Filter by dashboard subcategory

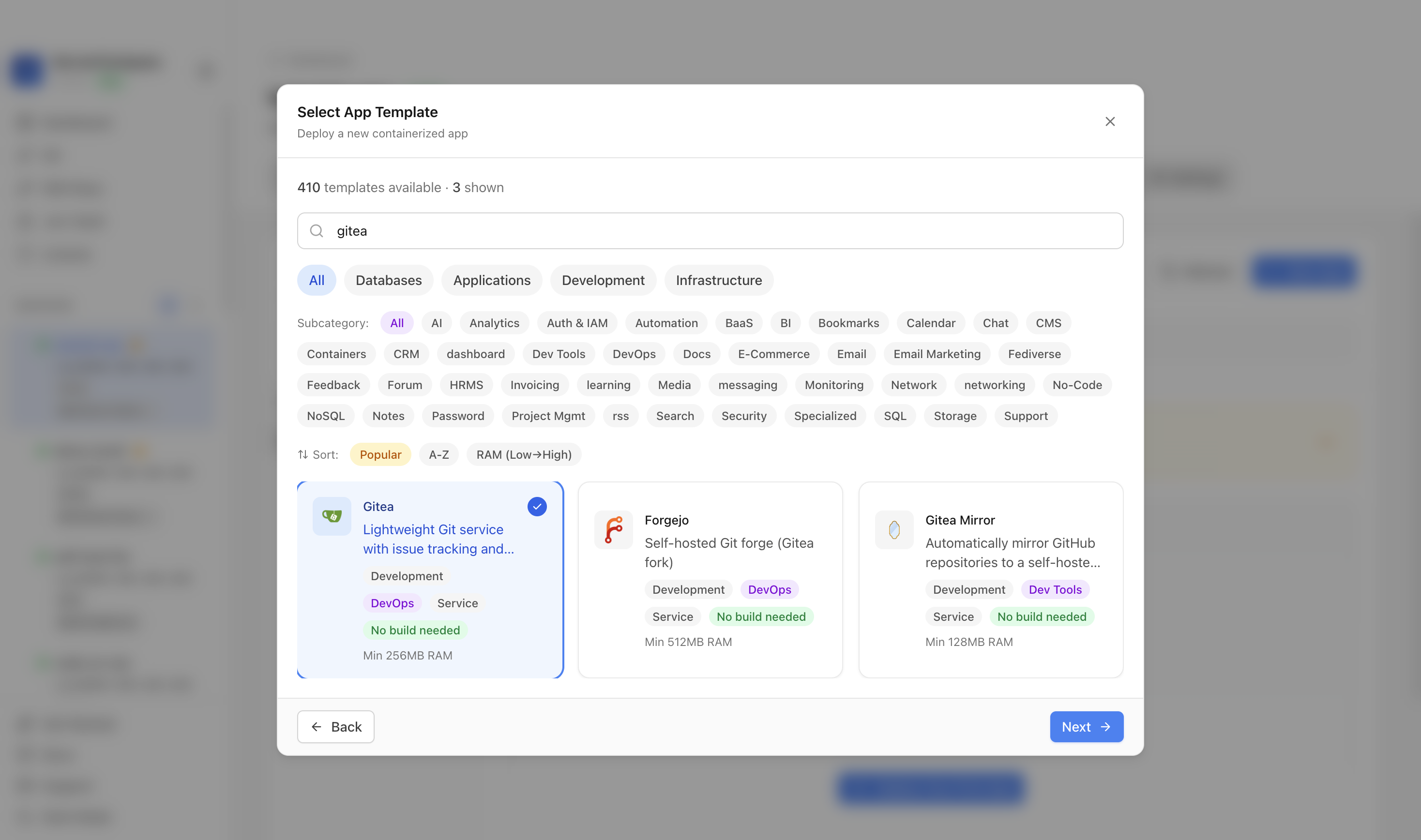(476, 354)
